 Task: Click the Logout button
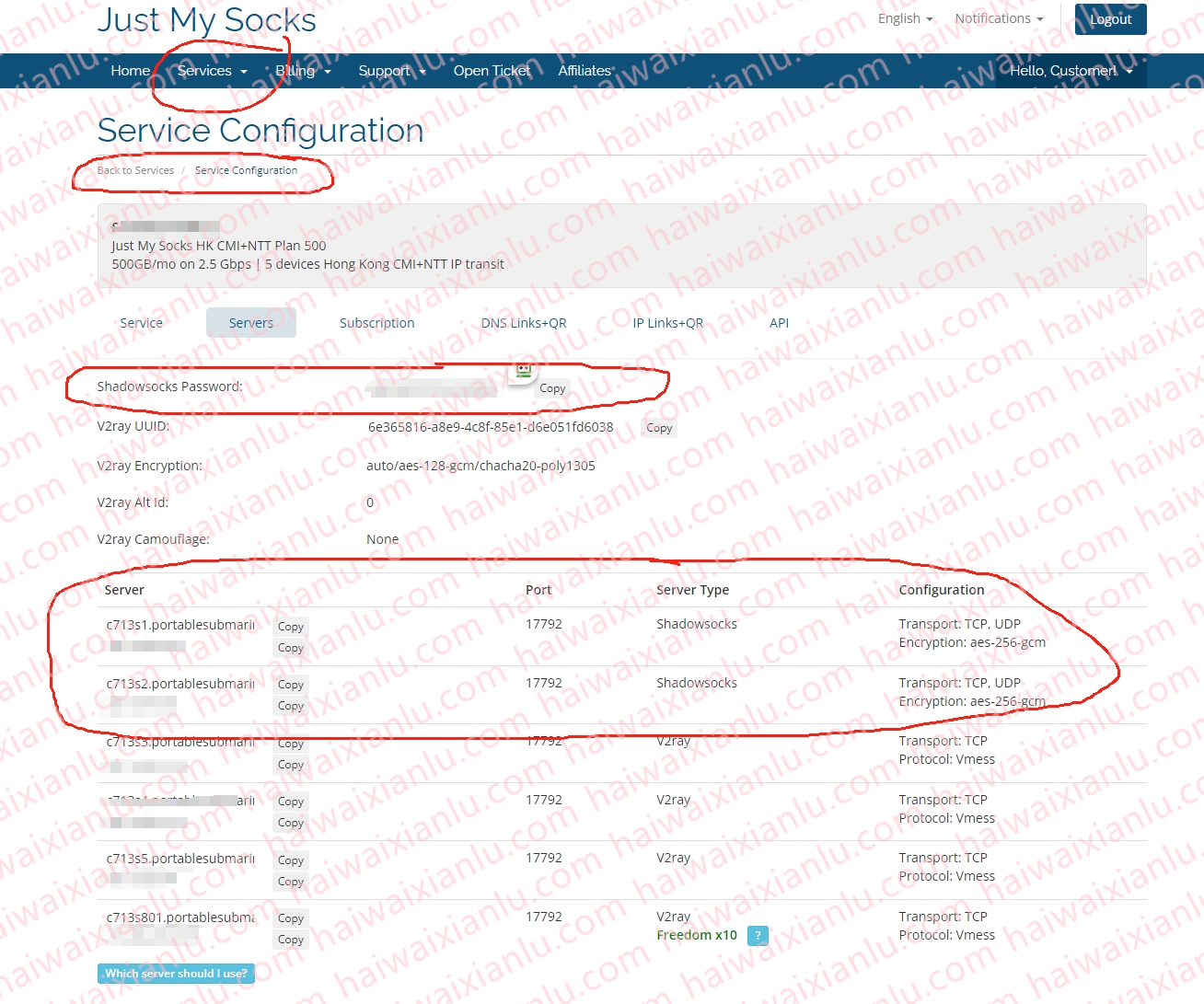(1110, 19)
